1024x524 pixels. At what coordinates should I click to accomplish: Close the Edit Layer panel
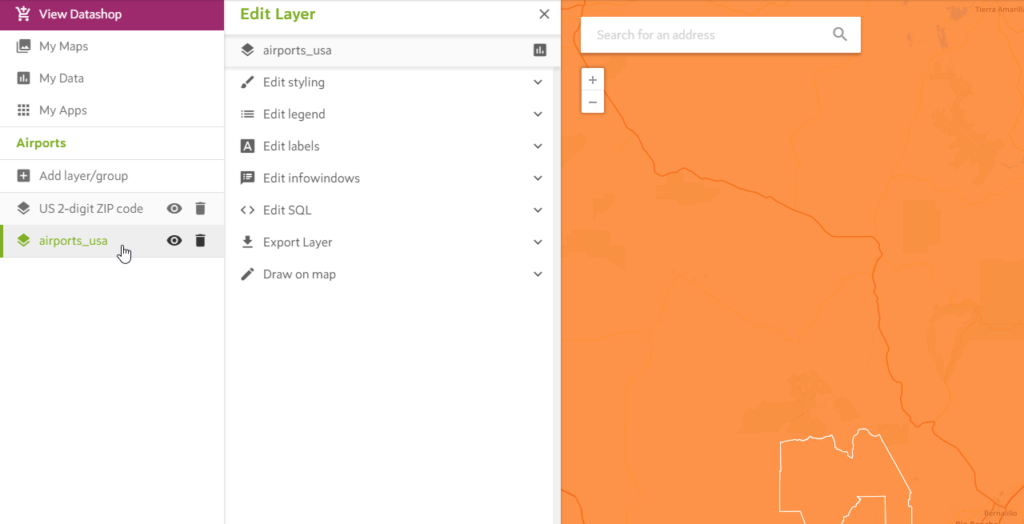pyautogui.click(x=544, y=14)
